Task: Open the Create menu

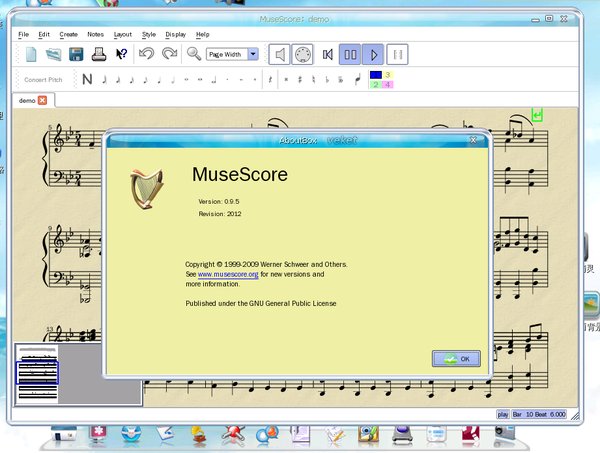Action: (x=69, y=35)
